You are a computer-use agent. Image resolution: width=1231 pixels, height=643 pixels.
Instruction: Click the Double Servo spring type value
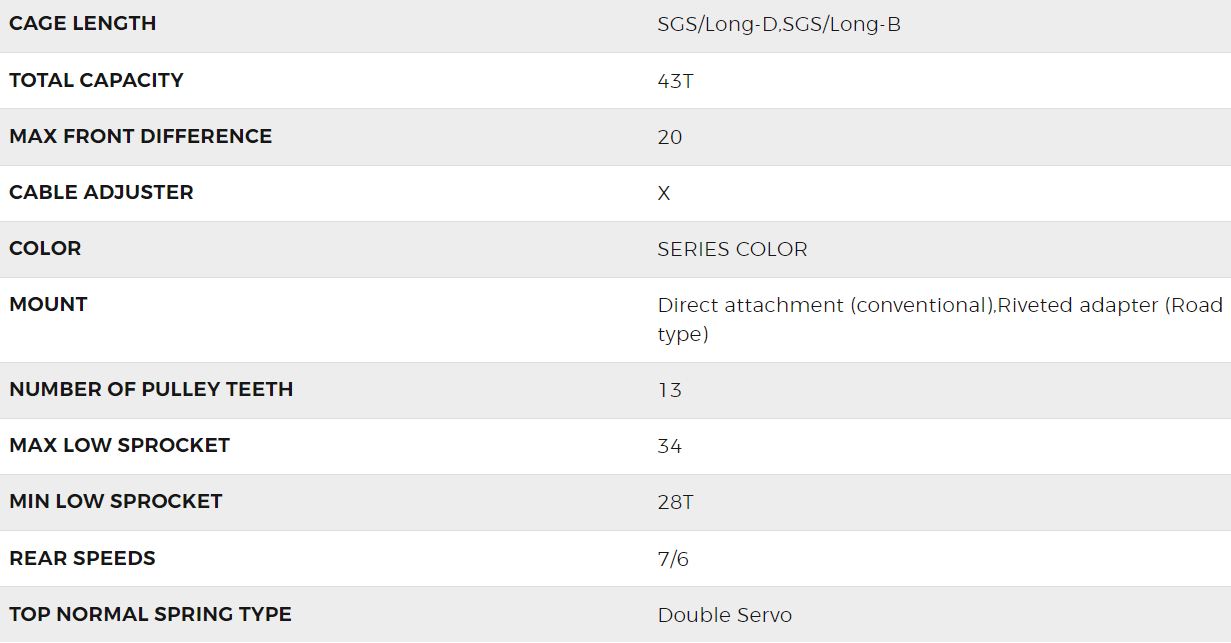coord(725,615)
